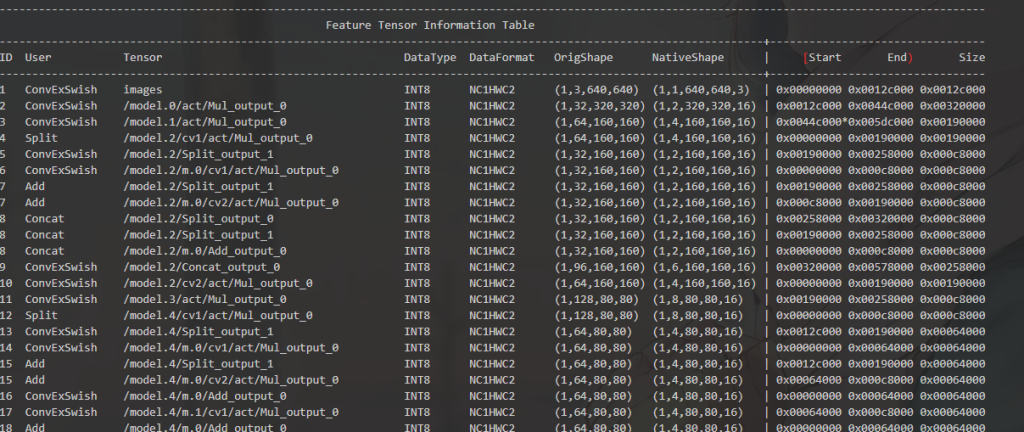The width and height of the screenshot is (1024, 432).
Task: Click the Feature Tensor Information Table title
Action: point(430,25)
